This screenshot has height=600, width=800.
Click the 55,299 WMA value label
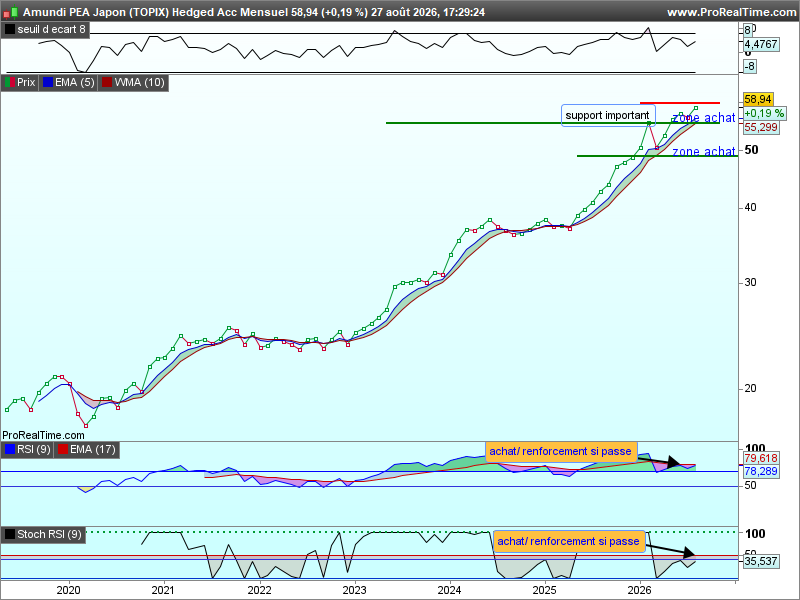pos(761,128)
